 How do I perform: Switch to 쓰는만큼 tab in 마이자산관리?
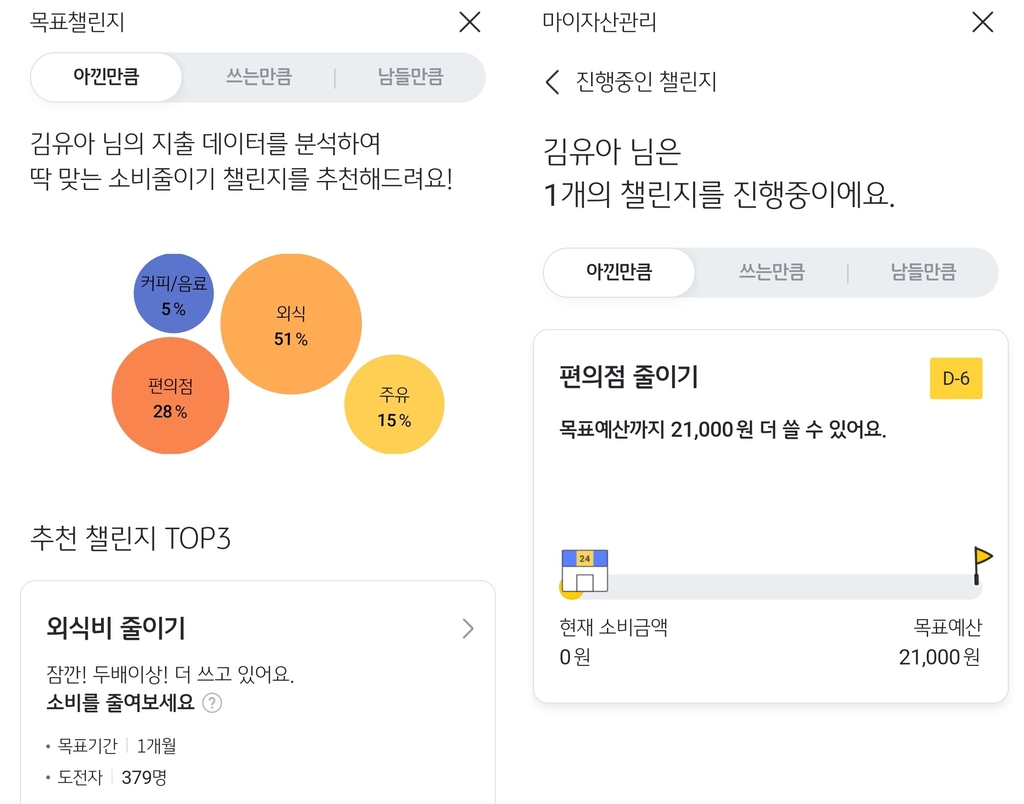click(771, 272)
